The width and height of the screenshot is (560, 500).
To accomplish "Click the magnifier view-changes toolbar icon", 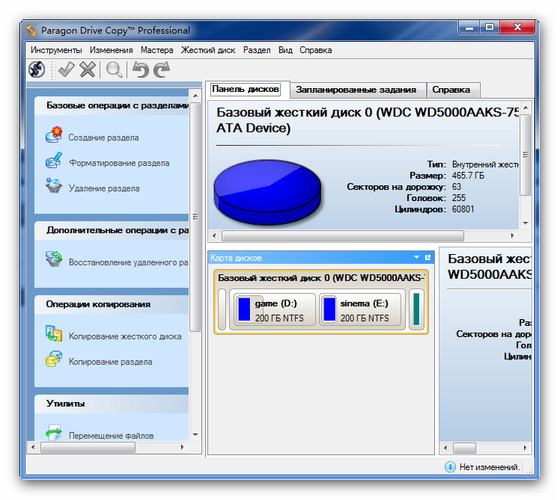I will coord(114,70).
